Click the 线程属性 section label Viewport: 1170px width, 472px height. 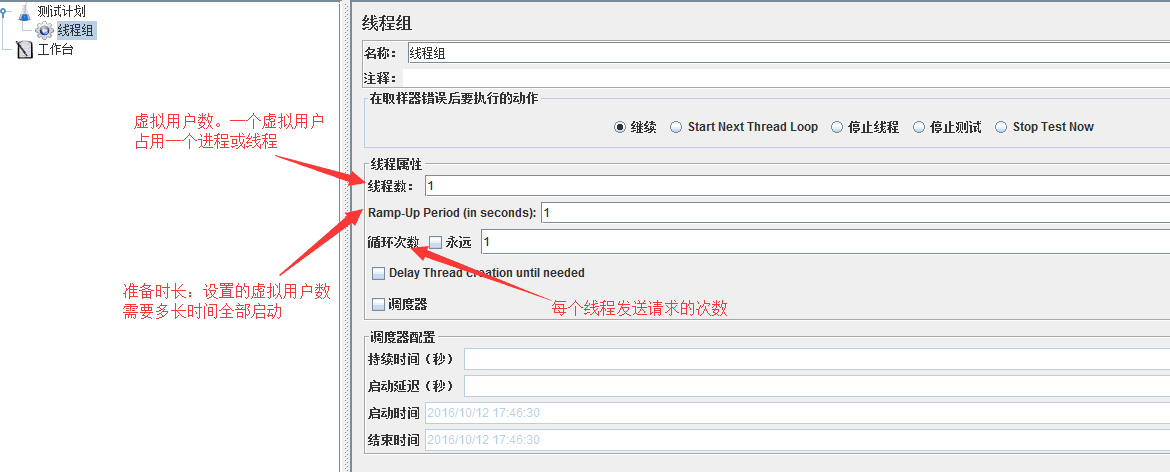(x=395, y=166)
